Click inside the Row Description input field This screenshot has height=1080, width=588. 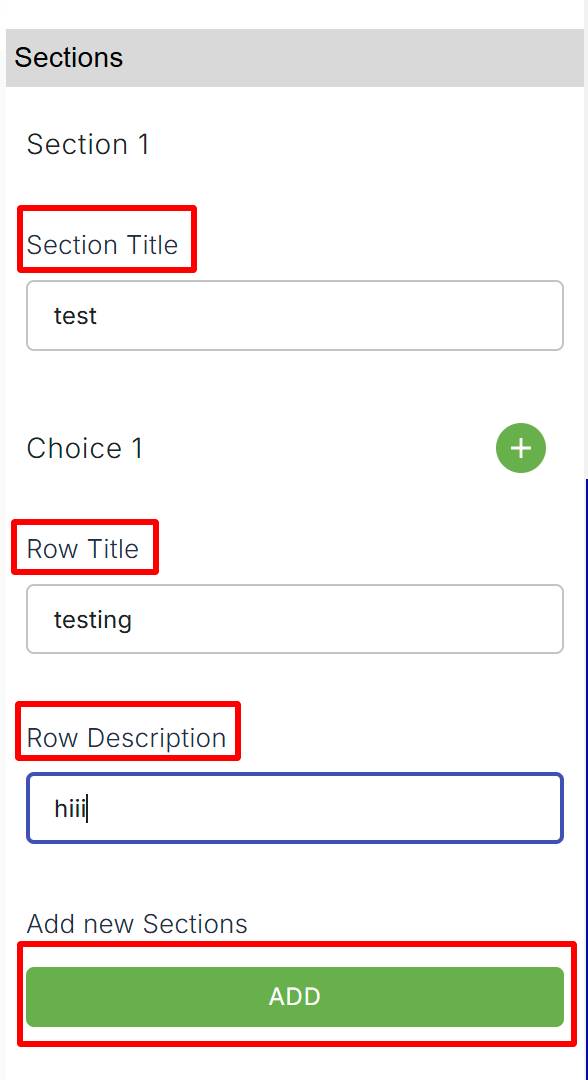[295, 808]
